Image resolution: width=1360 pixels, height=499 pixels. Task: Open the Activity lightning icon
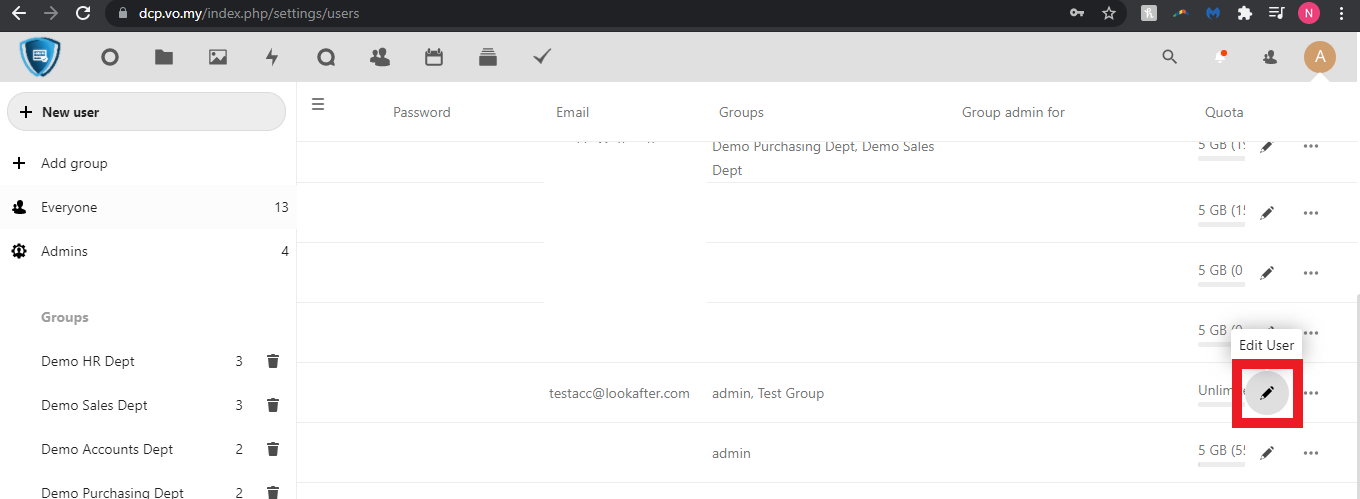pyautogui.click(x=272, y=57)
